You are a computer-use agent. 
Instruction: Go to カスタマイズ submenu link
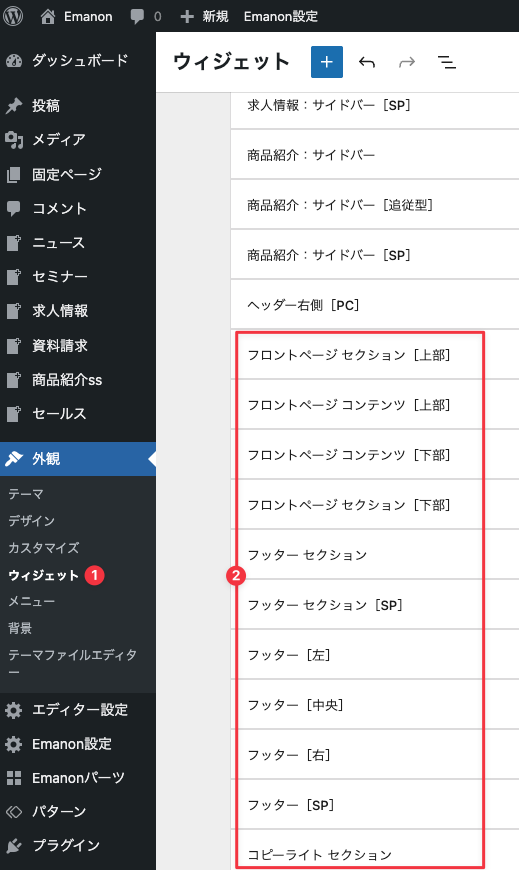tap(44, 548)
